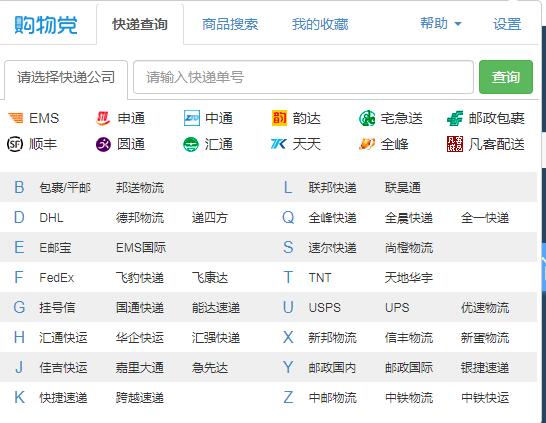Choose FedEx in the F row
Screen dimensions: 546x423
tap(56, 278)
